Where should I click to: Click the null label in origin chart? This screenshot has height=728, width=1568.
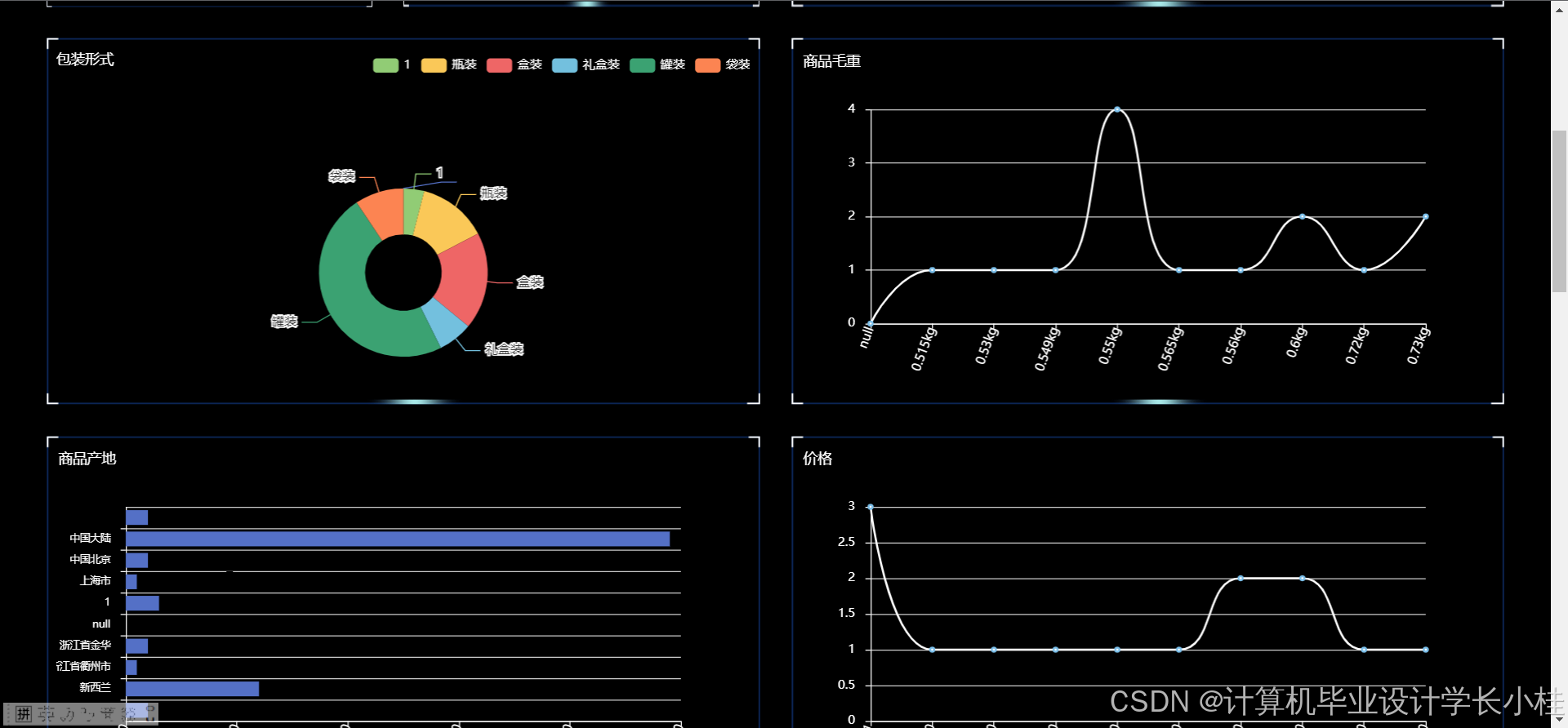[101, 624]
